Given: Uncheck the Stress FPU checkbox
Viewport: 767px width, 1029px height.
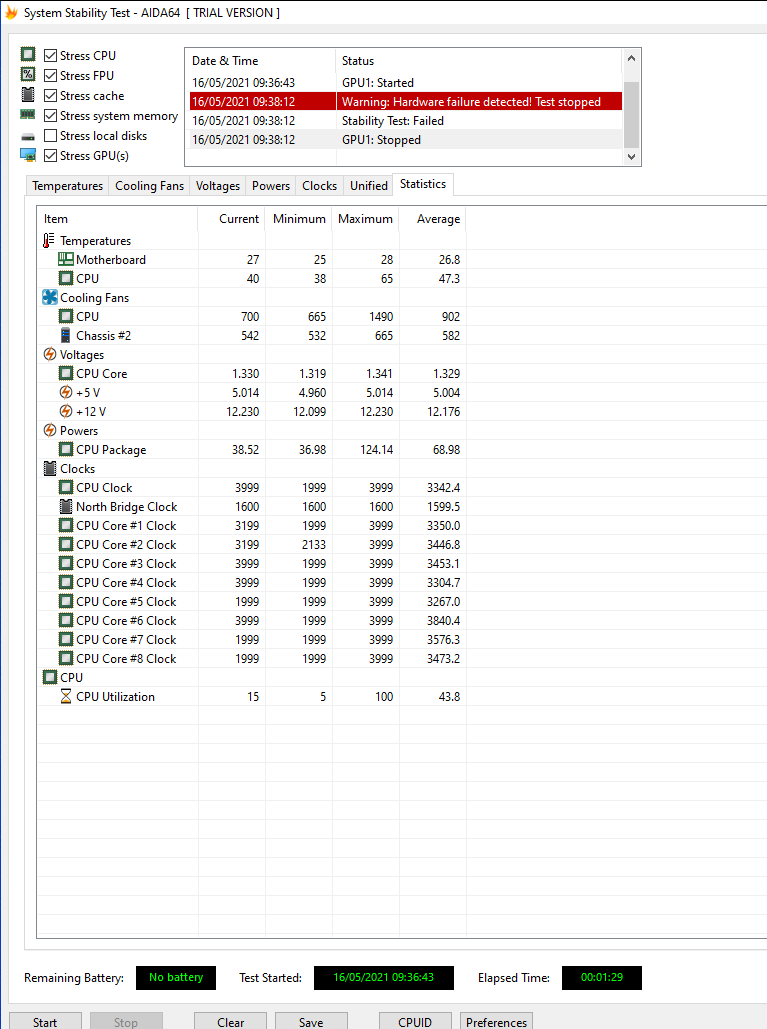Looking at the screenshot, I should point(50,75).
